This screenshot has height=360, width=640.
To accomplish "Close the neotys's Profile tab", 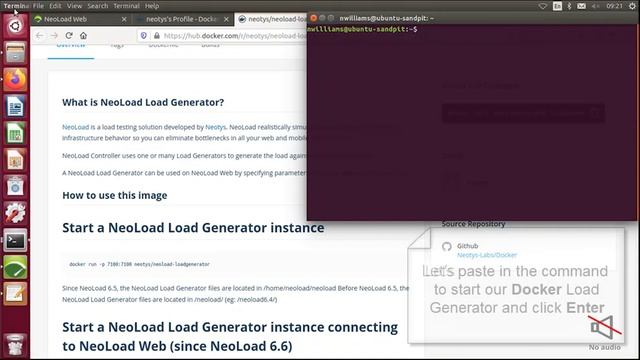I will [x=226, y=19].
